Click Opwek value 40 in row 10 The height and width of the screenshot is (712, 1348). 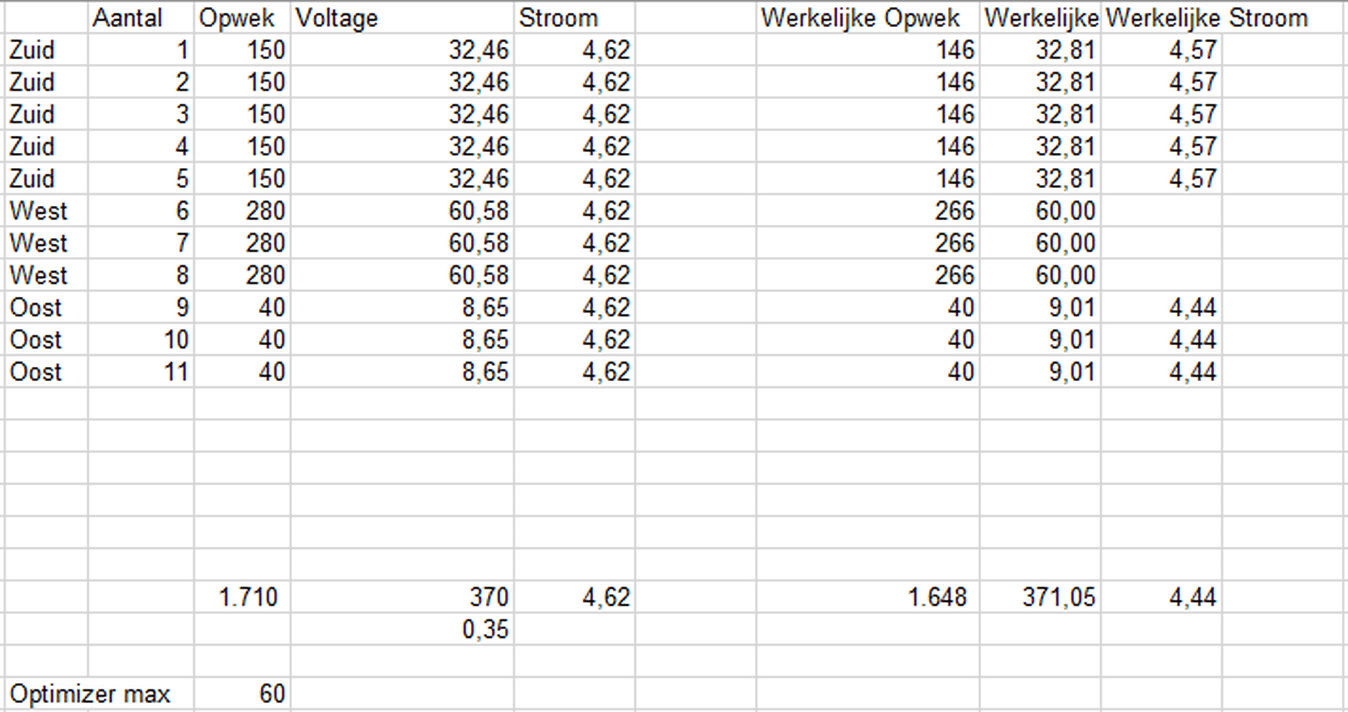[242, 340]
